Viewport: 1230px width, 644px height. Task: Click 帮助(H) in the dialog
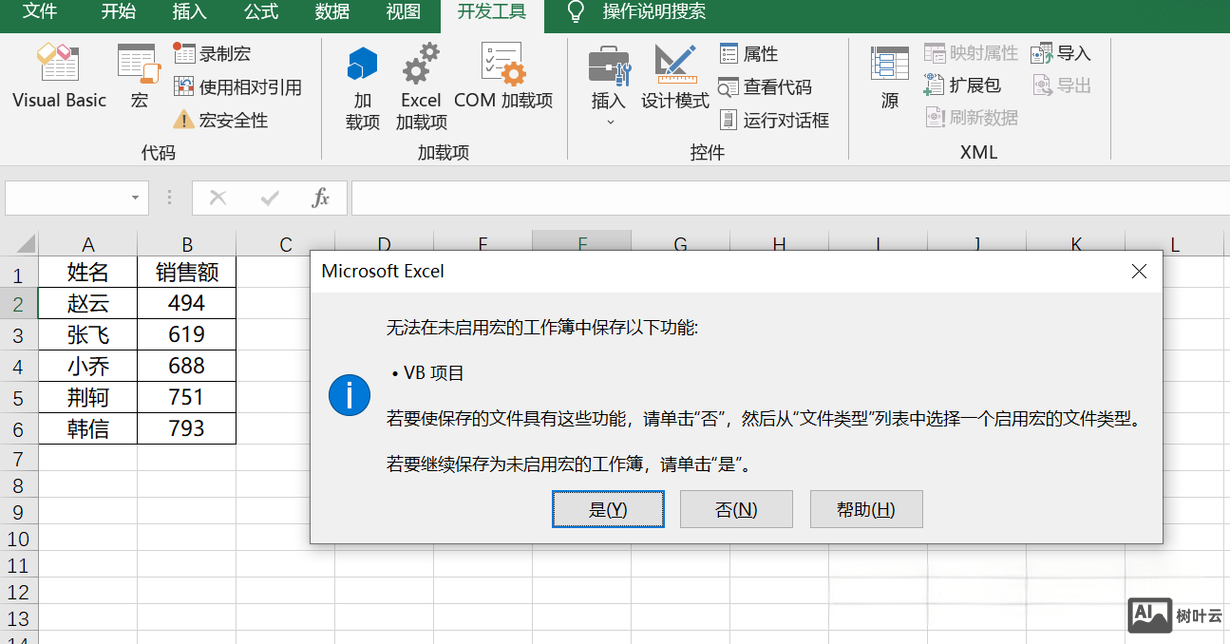866,509
